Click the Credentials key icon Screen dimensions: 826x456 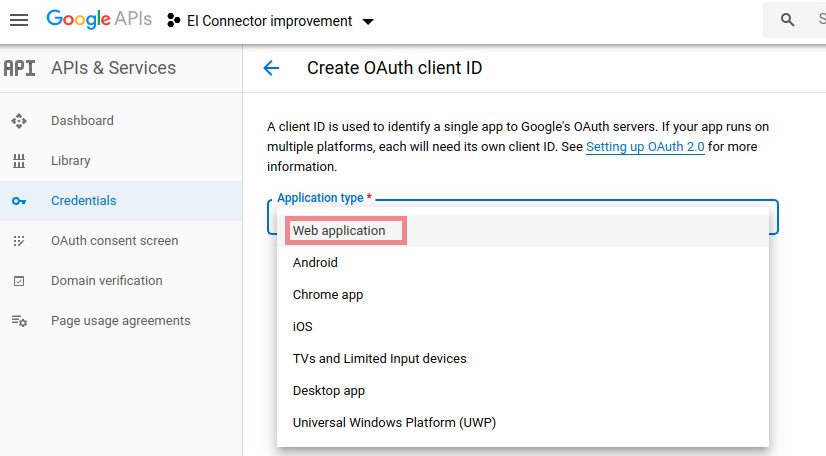point(18,201)
